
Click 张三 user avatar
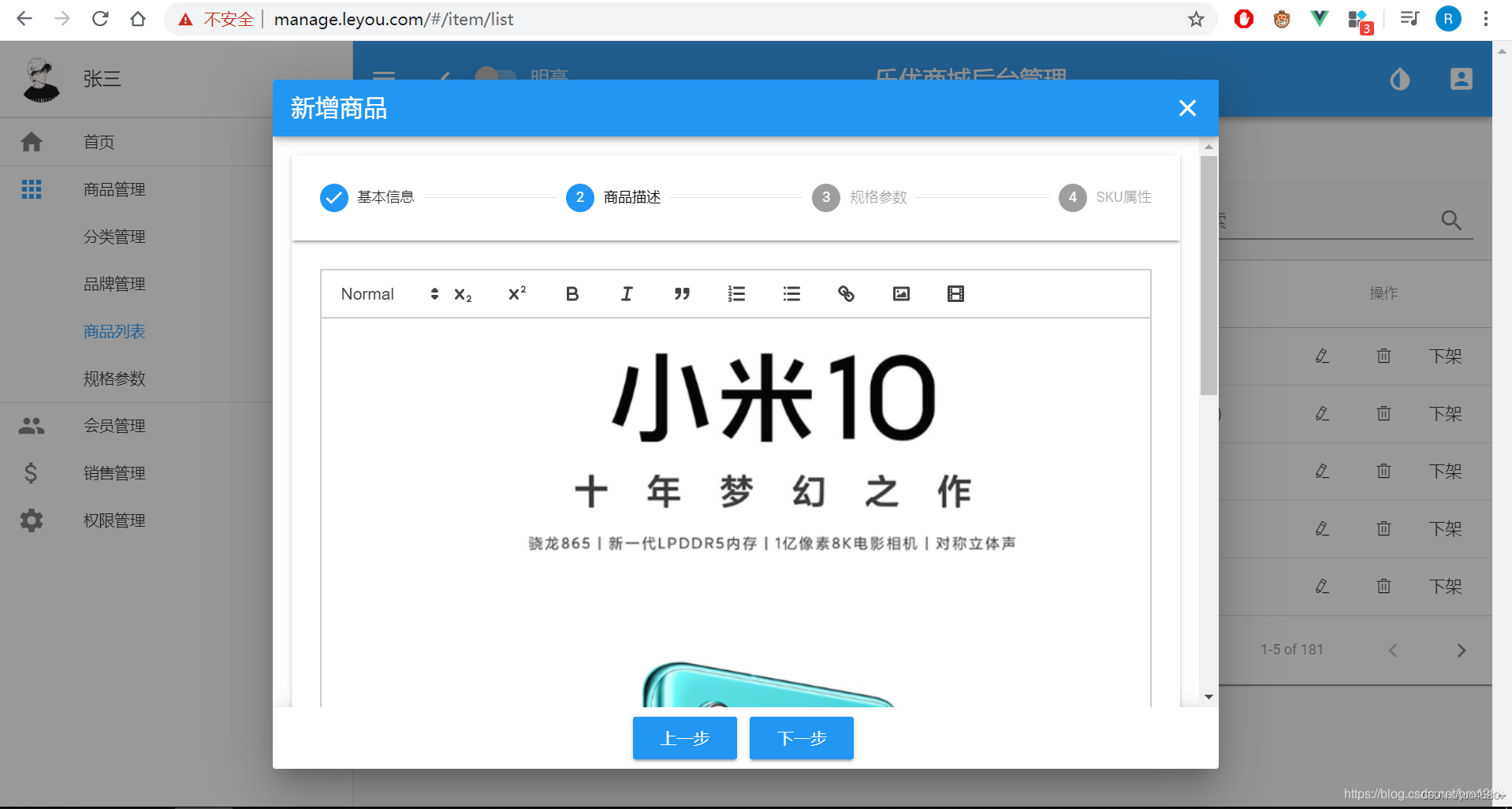[41, 80]
